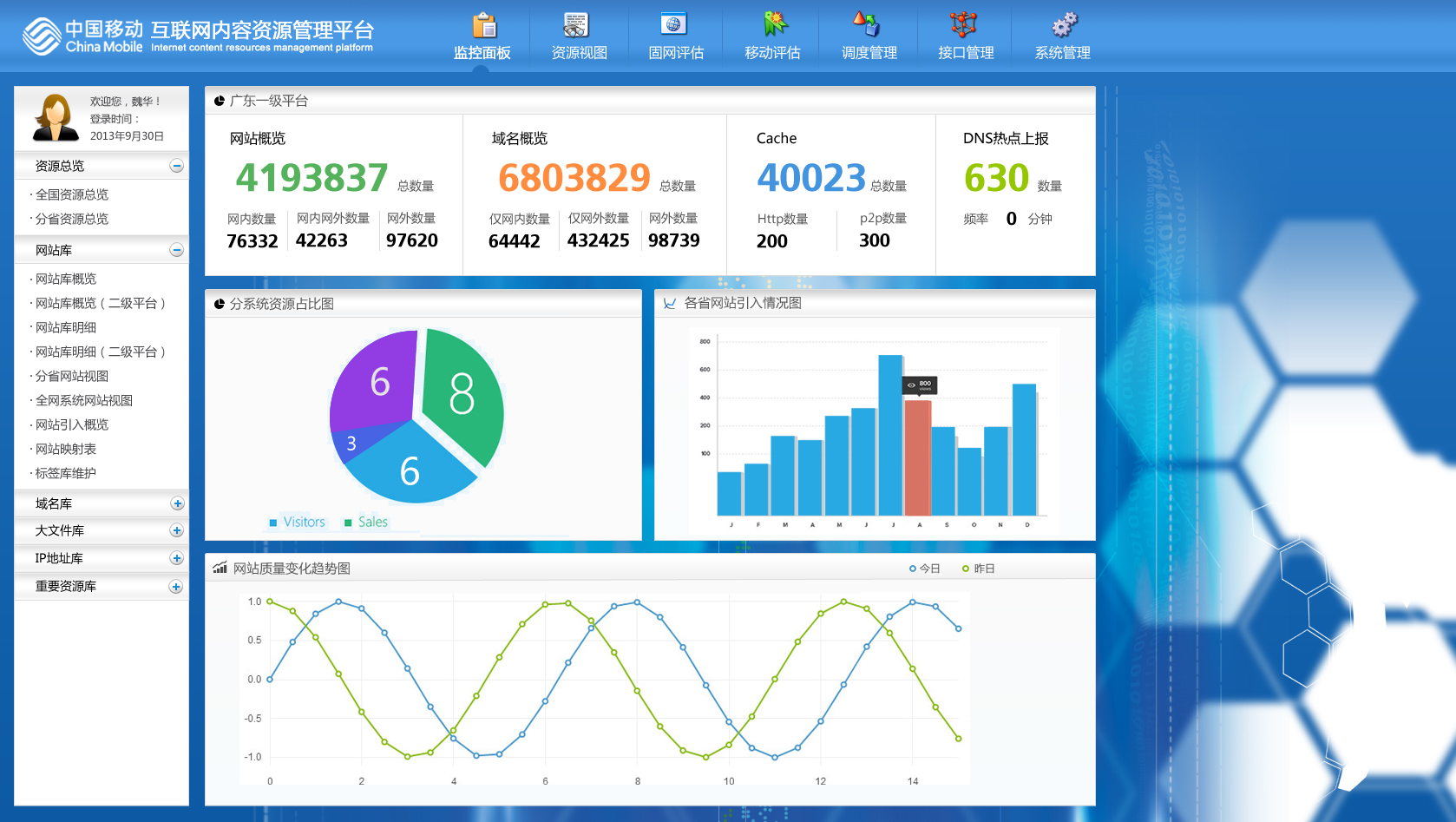Image resolution: width=1456 pixels, height=822 pixels.
Task: Open the 资源视图 icon in top navigation
Action: tap(576, 25)
